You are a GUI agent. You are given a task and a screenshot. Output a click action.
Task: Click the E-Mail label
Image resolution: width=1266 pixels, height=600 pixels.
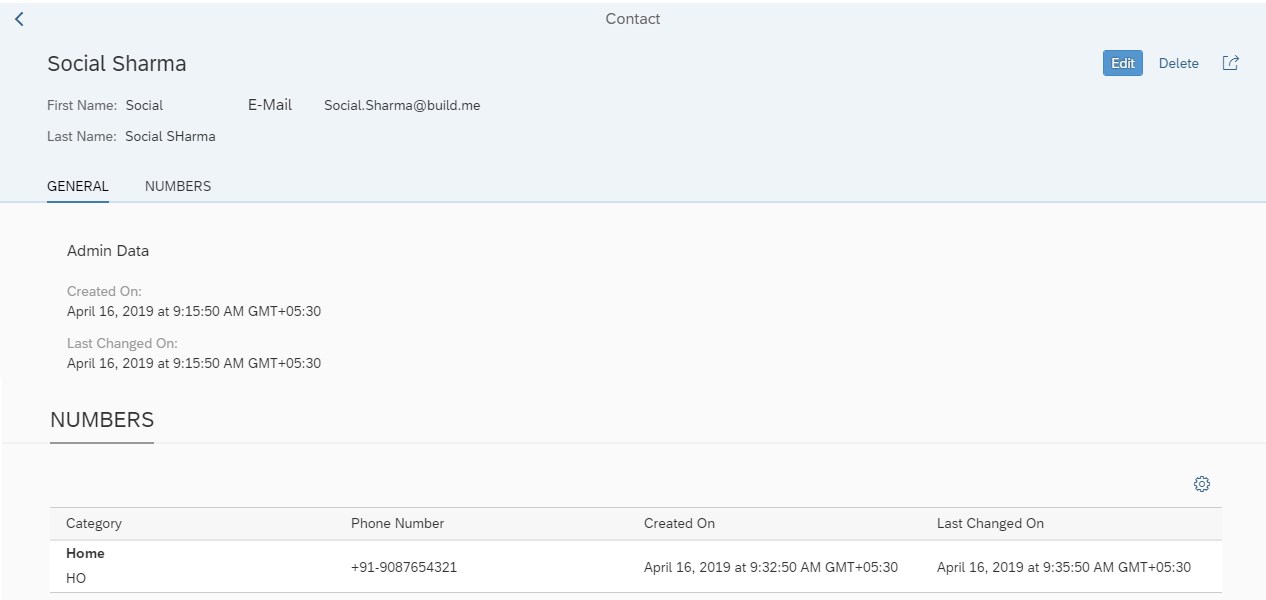tap(270, 104)
